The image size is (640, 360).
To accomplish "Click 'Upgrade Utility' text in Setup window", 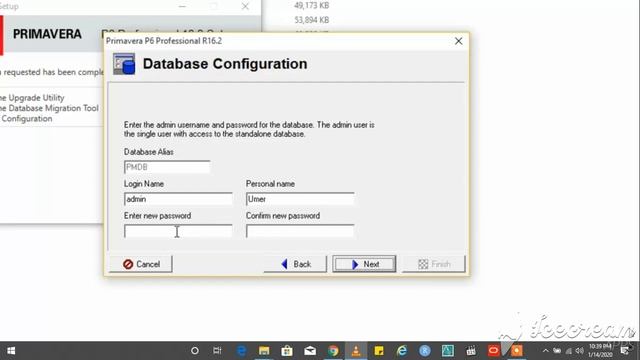I will click(x=36, y=98).
